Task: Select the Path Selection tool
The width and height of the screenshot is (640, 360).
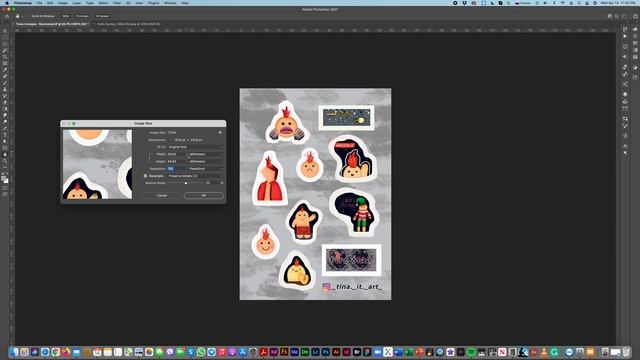Action: tap(5, 141)
